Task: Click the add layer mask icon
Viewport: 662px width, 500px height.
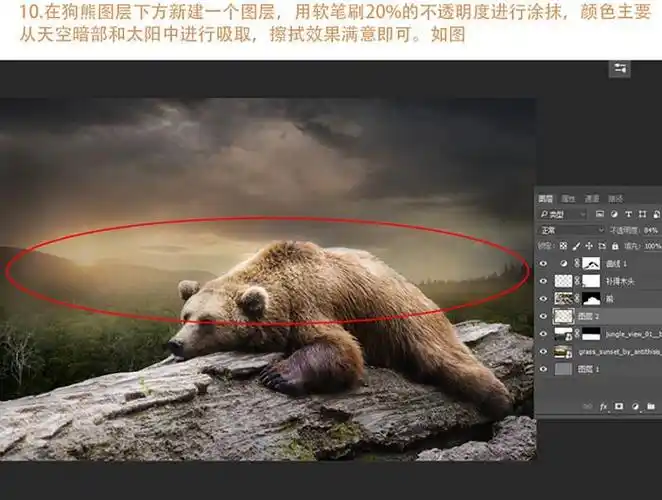Action: click(620, 406)
